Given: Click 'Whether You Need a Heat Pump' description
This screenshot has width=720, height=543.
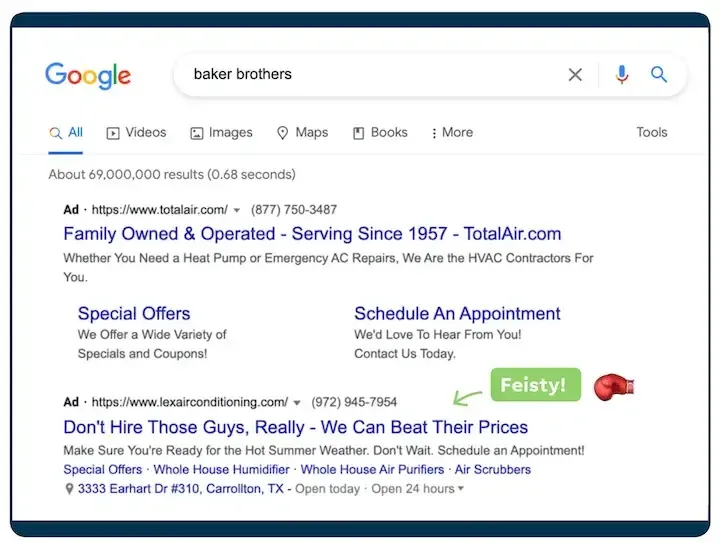Looking at the screenshot, I should tap(328, 267).
